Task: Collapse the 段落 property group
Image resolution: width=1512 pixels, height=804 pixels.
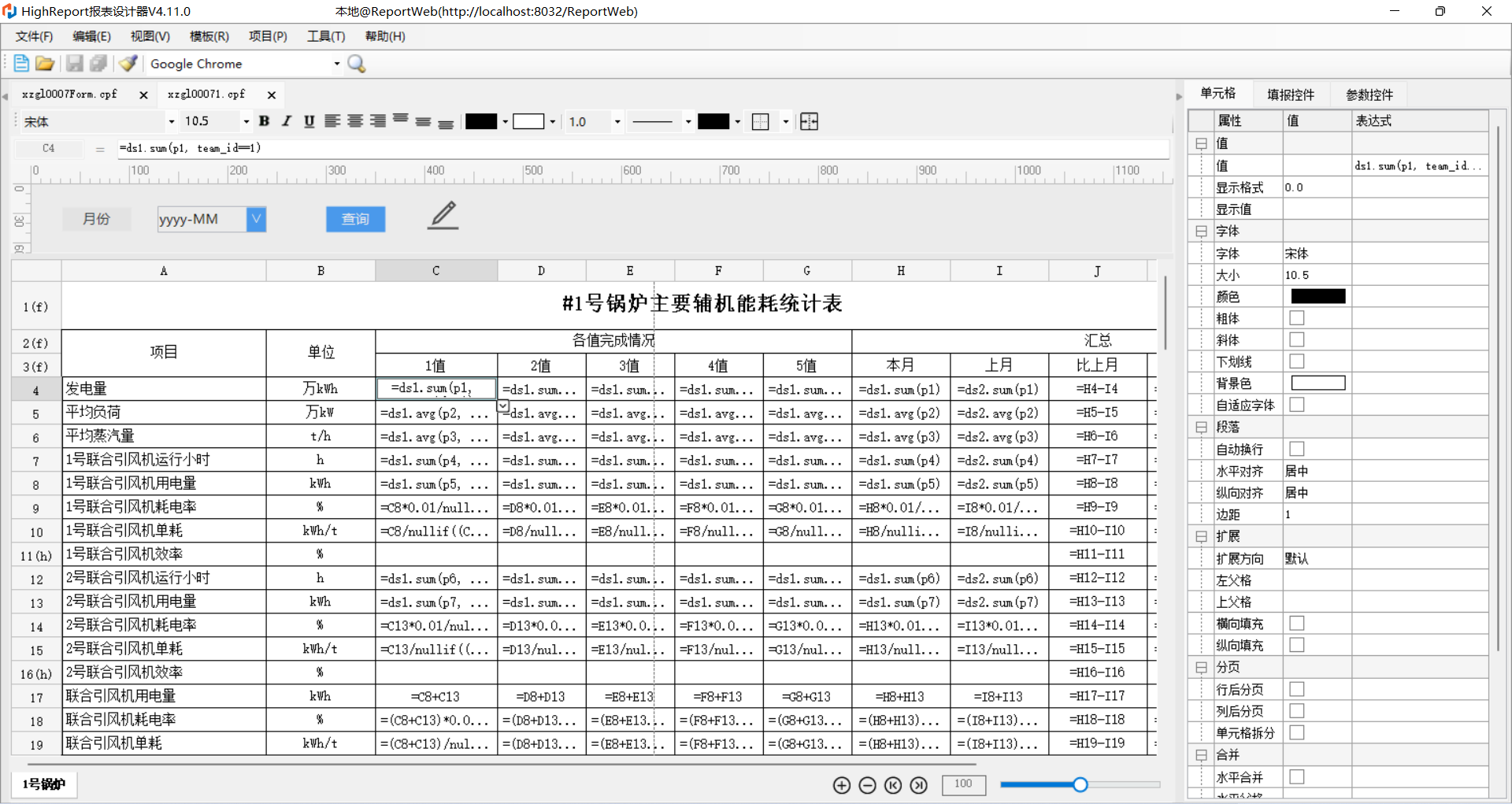Action: click(x=1201, y=427)
